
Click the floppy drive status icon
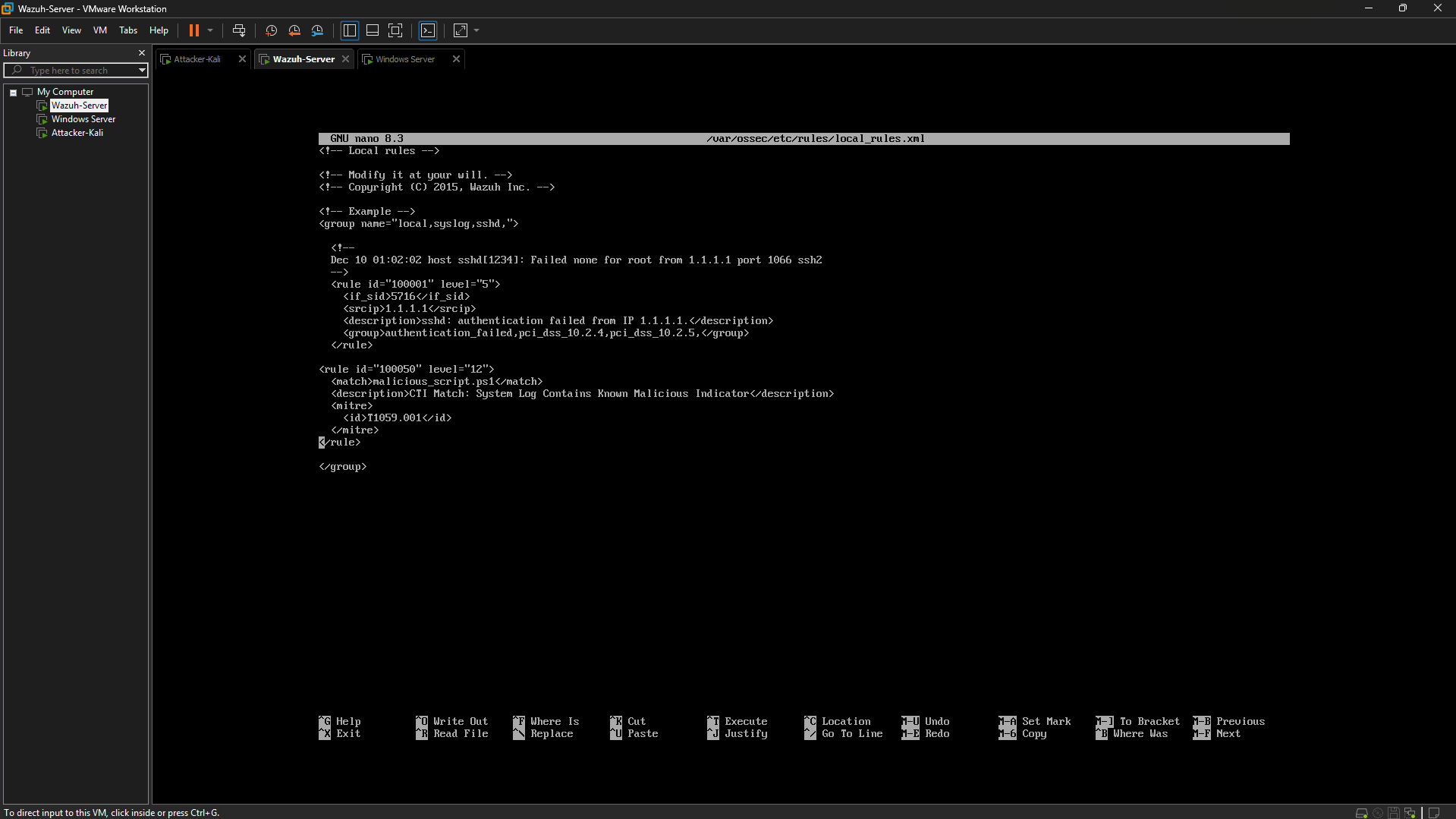click(1394, 812)
